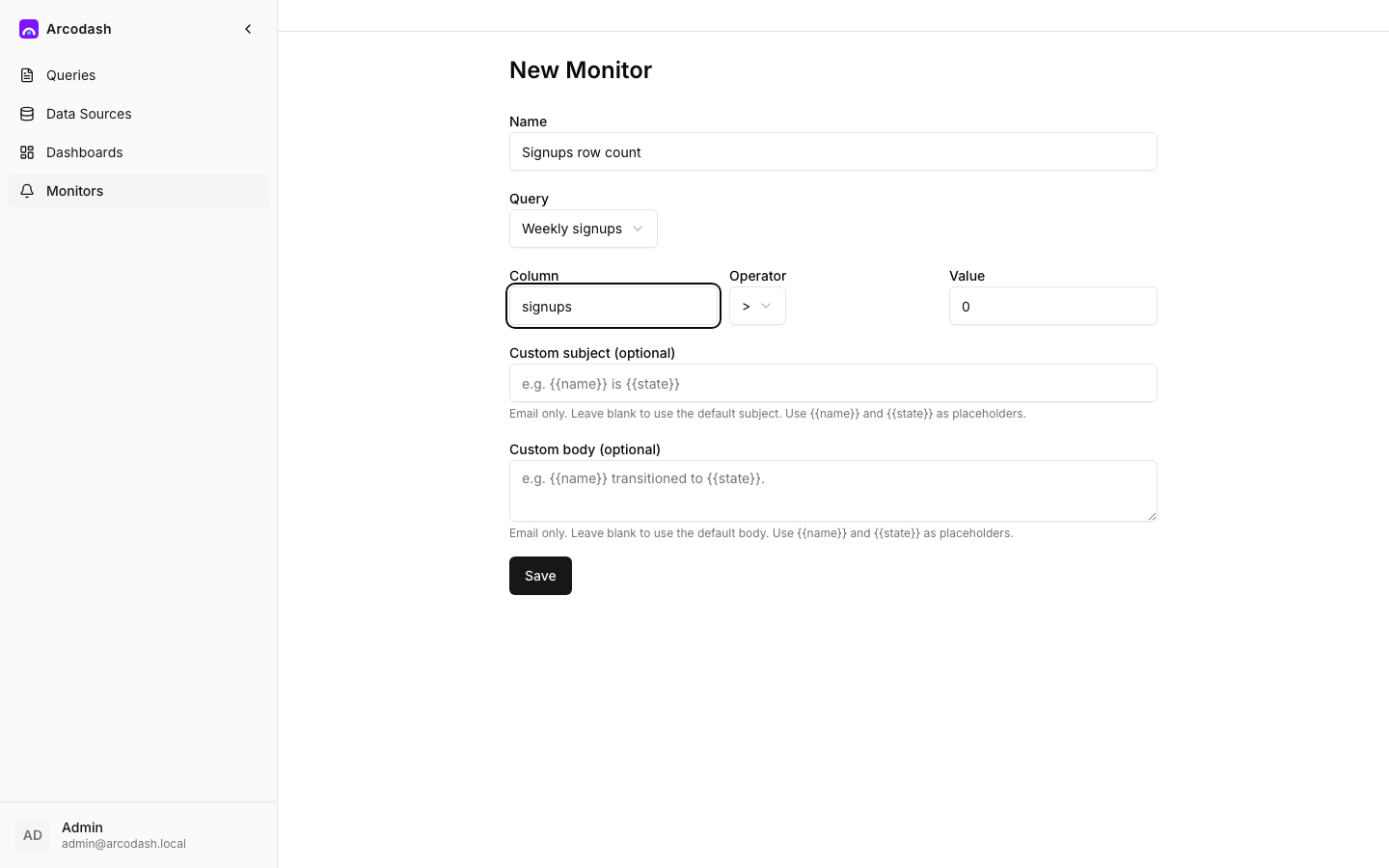Viewport: 1389px width, 868px height.
Task: Open the Operator dropdown showing >
Action: [757, 306]
